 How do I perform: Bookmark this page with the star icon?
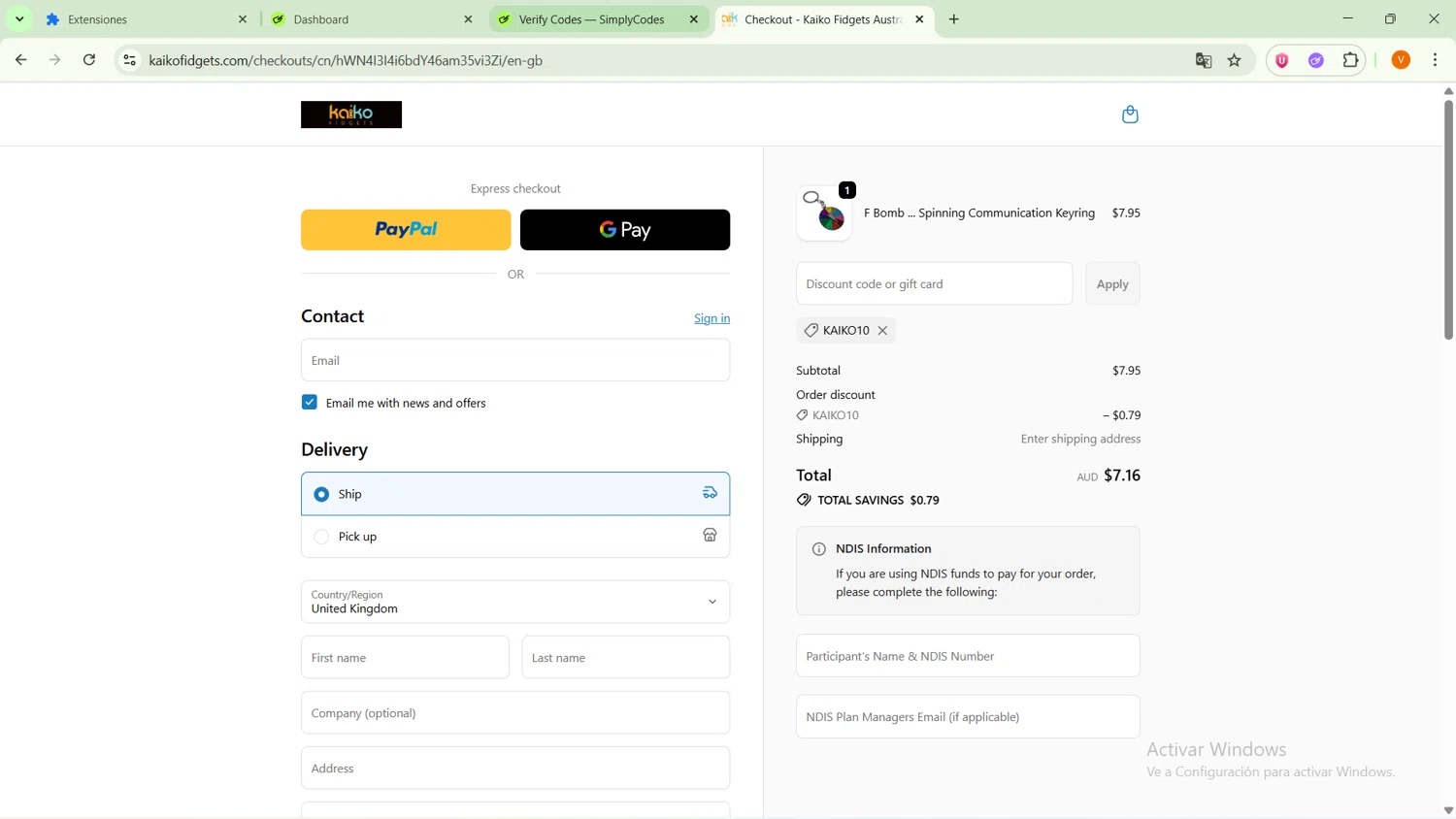[1235, 60]
